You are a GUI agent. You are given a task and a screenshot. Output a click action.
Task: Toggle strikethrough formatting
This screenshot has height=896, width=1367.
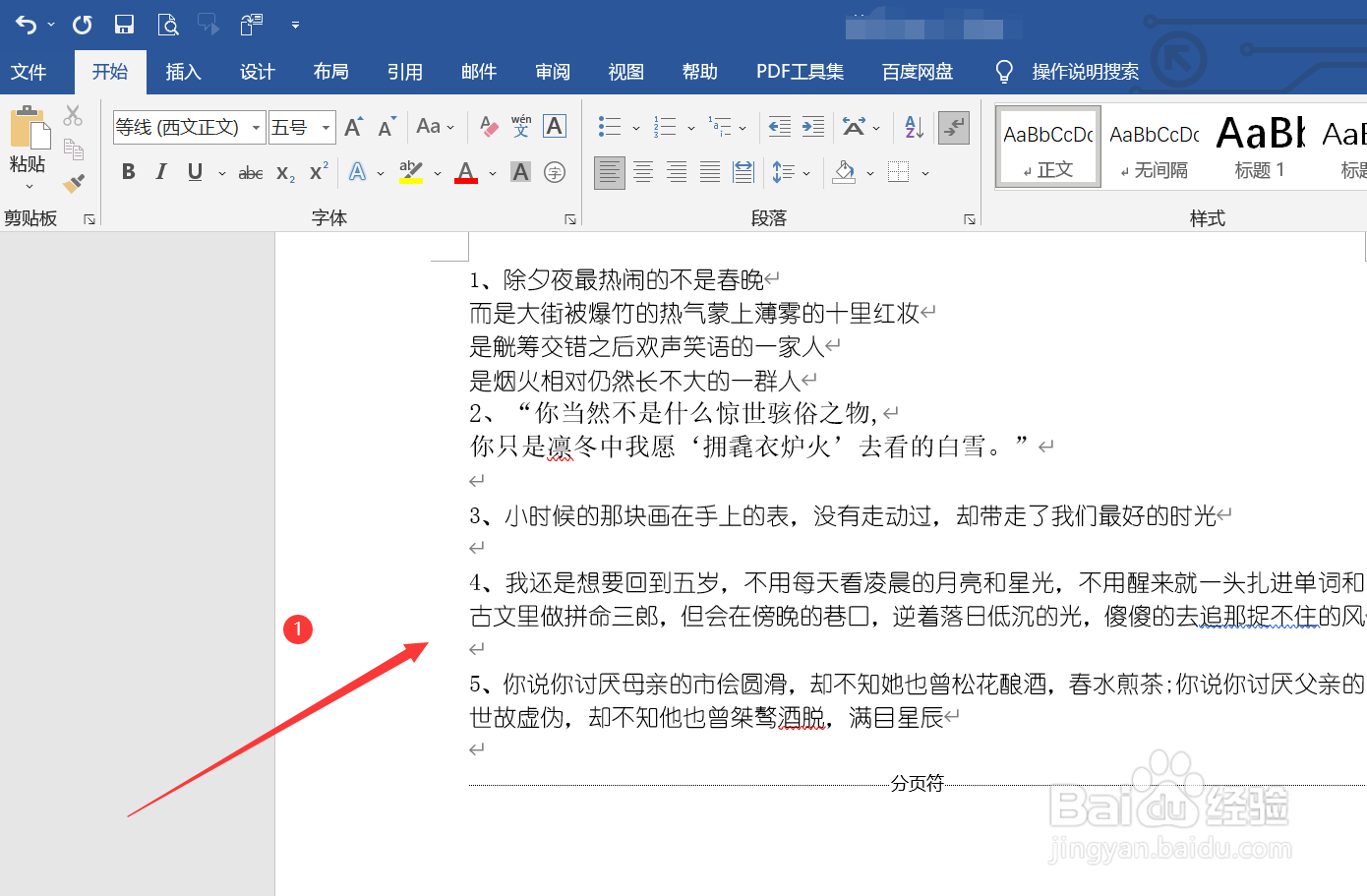[251, 173]
